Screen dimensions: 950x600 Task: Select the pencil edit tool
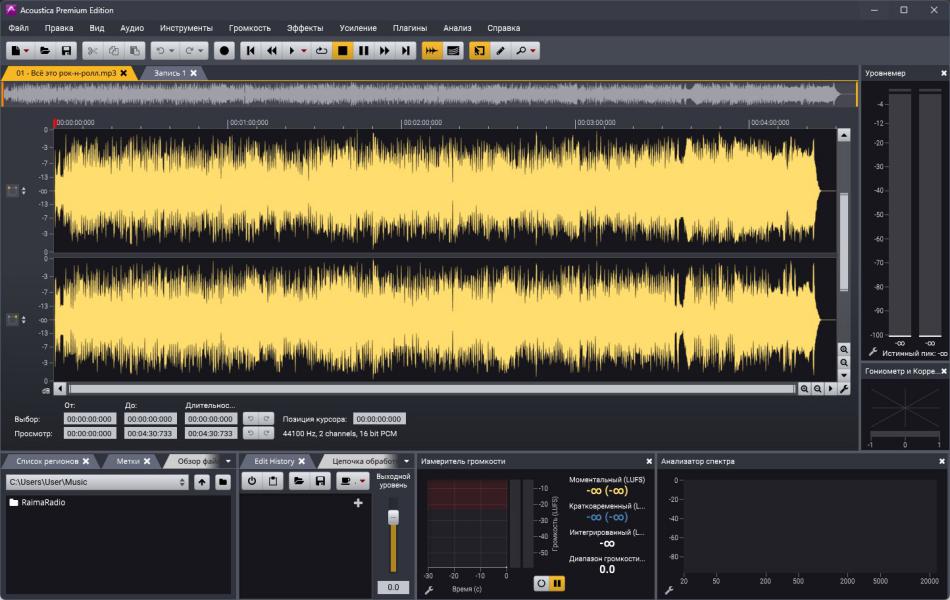pos(500,51)
